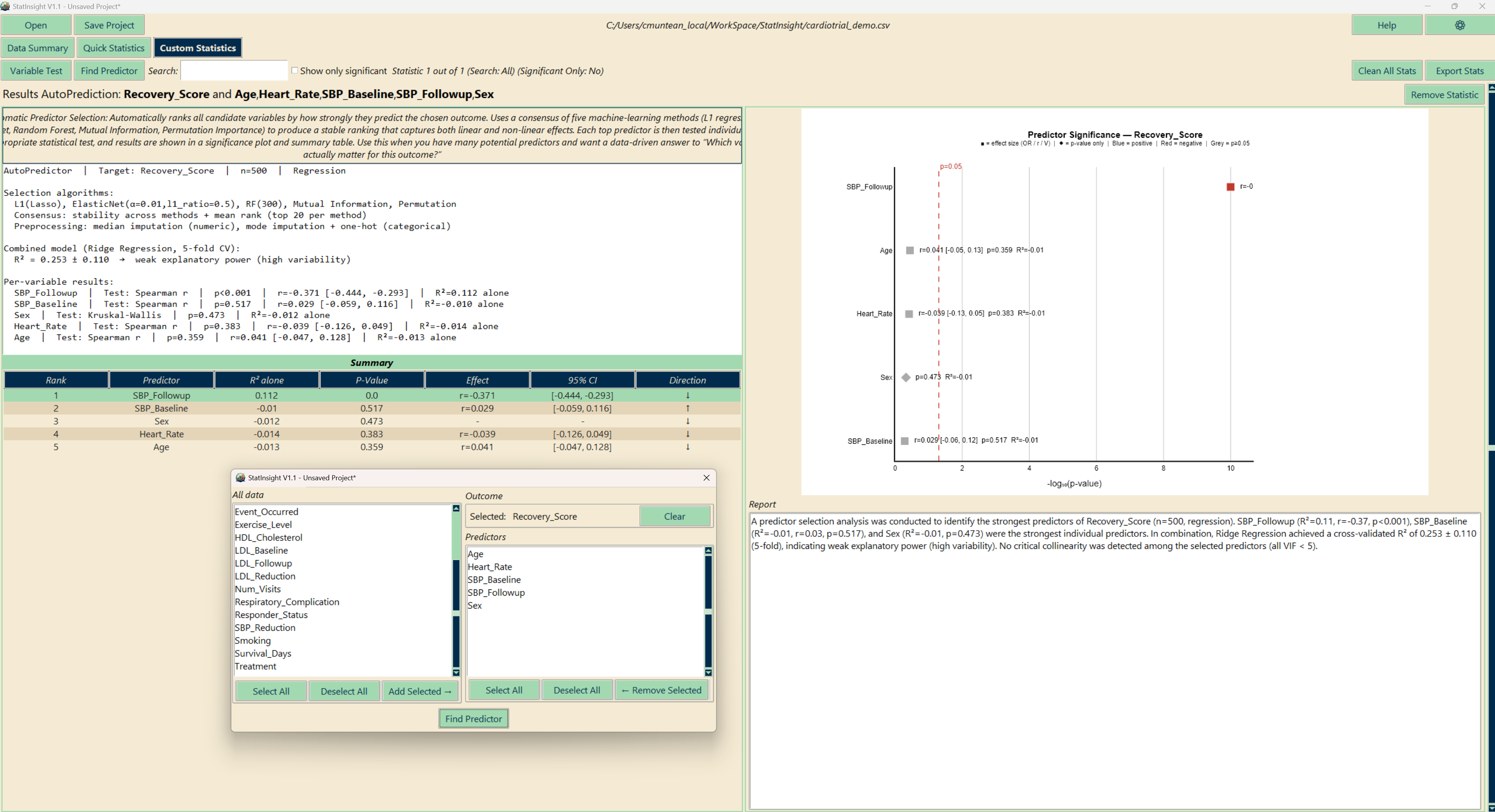Switch to Quick Statistics tab

click(113, 48)
